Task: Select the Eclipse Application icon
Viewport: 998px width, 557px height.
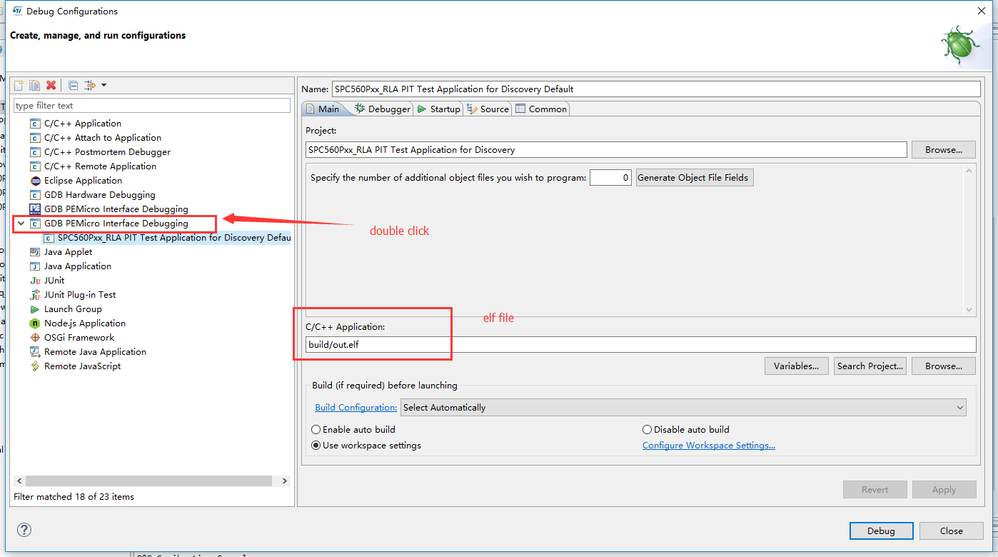Action: click(x=35, y=181)
